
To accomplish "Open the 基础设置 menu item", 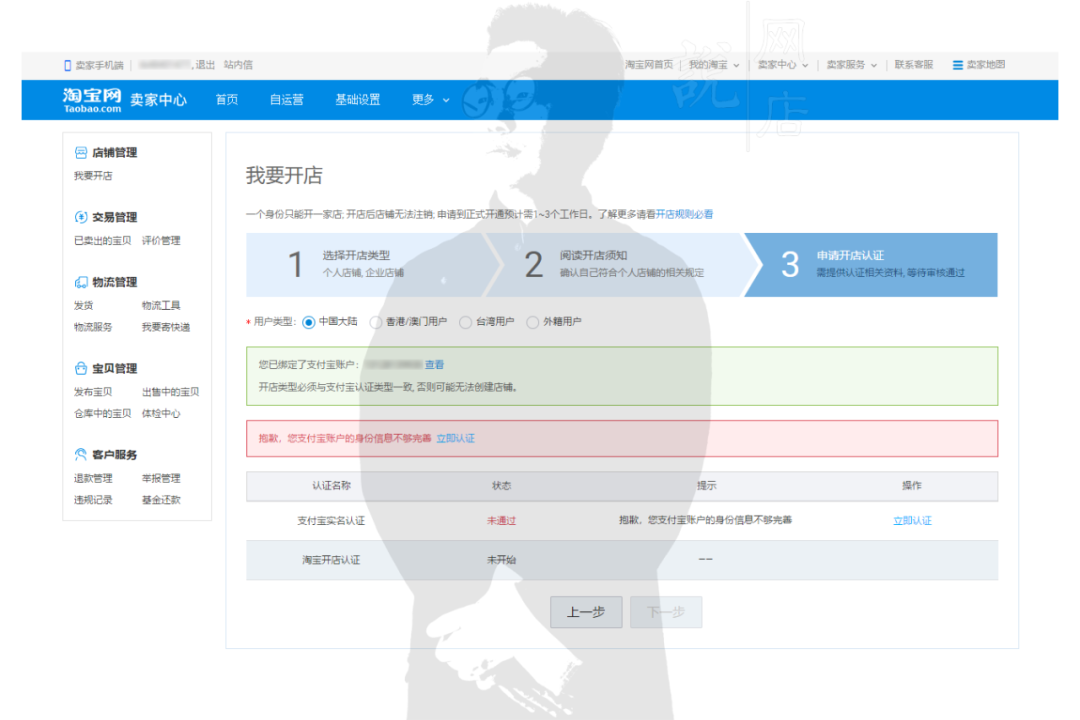I will 358,99.
